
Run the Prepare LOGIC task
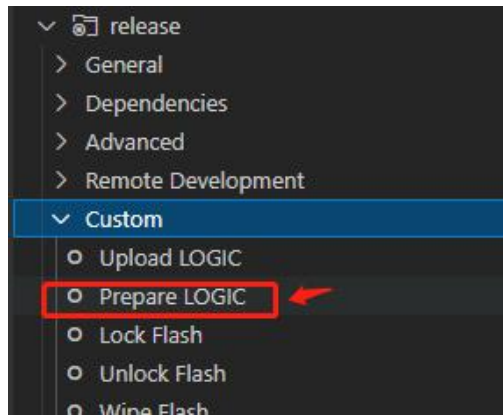pos(173,297)
